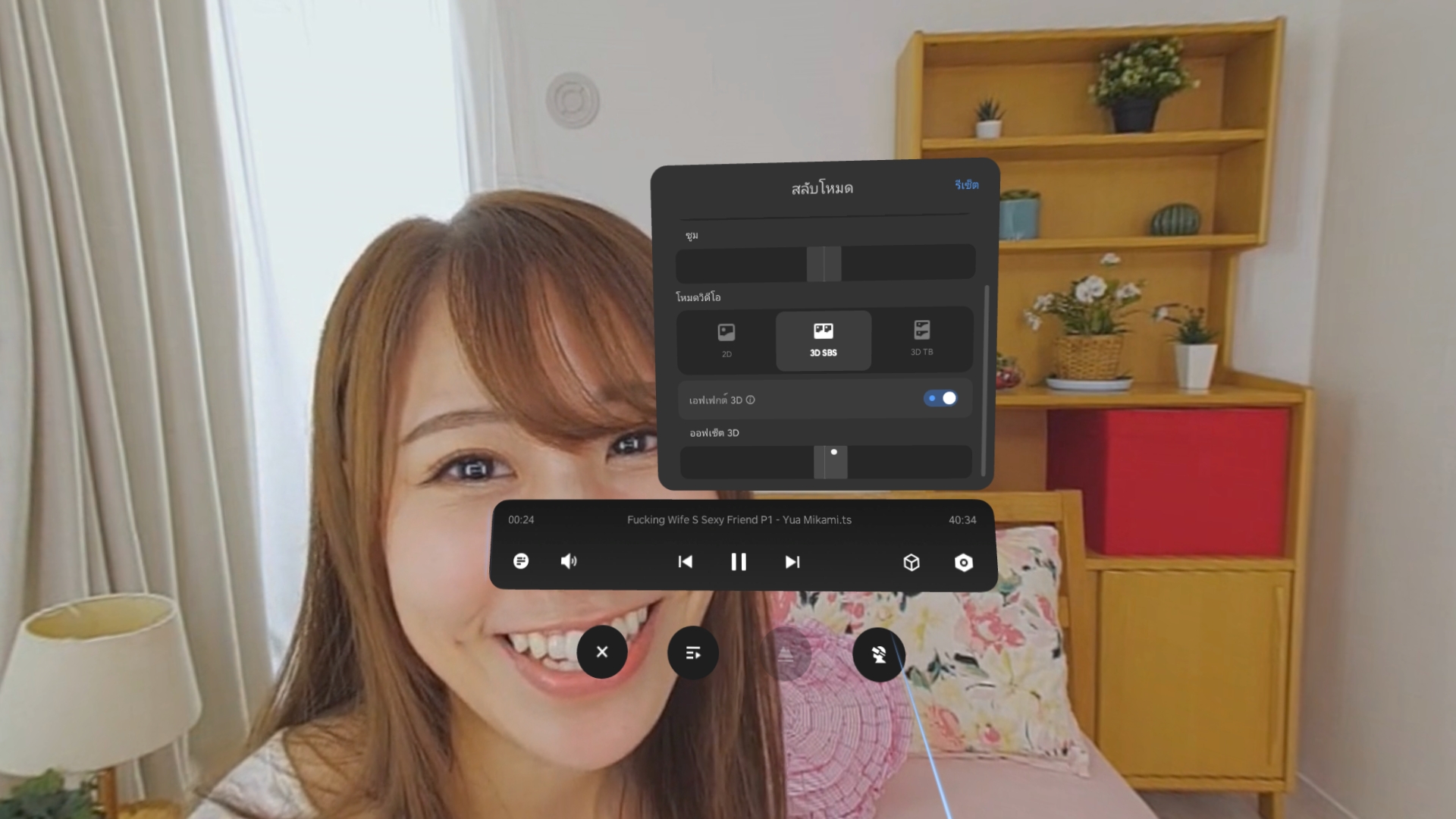Screen dimensions: 1456x819
Task: Click the greyed eject icon at bottom
Action: tap(786, 654)
